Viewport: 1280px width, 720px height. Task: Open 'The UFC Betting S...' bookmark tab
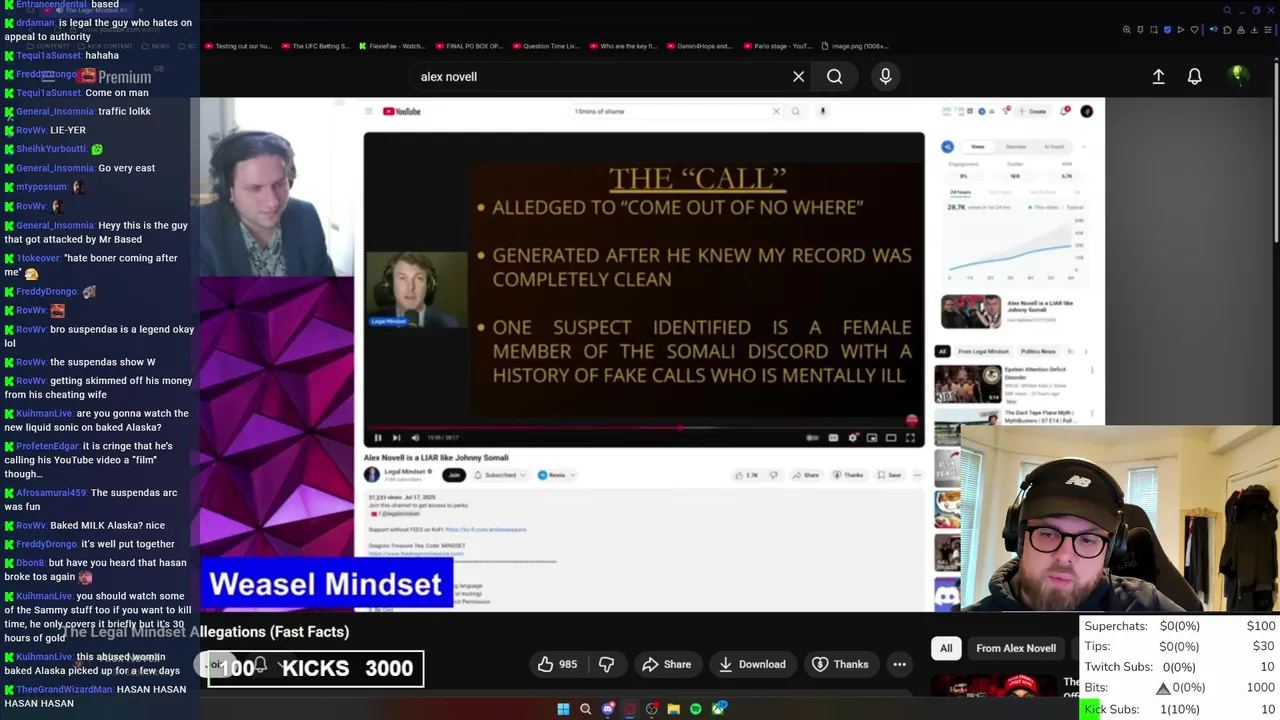(316, 46)
